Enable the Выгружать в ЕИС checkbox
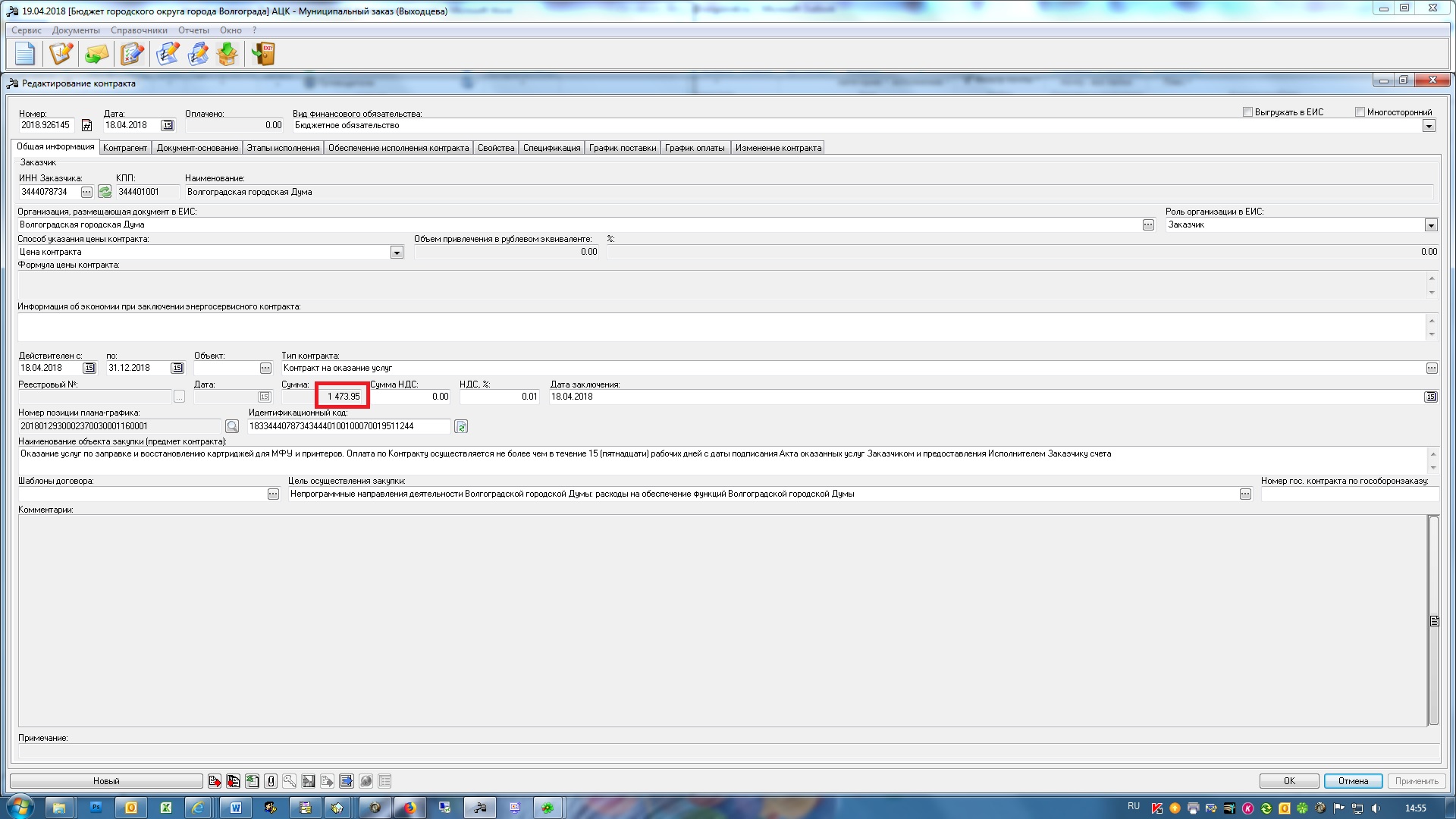 [1247, 112]
